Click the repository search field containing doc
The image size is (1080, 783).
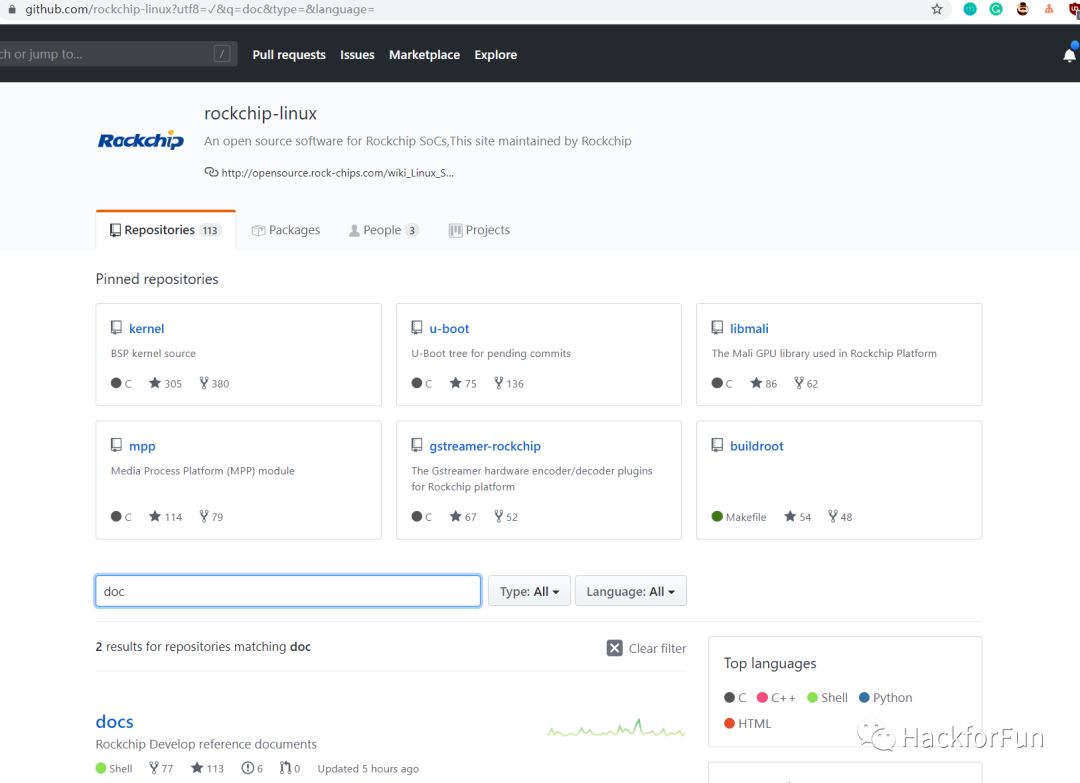click(288, 591)
